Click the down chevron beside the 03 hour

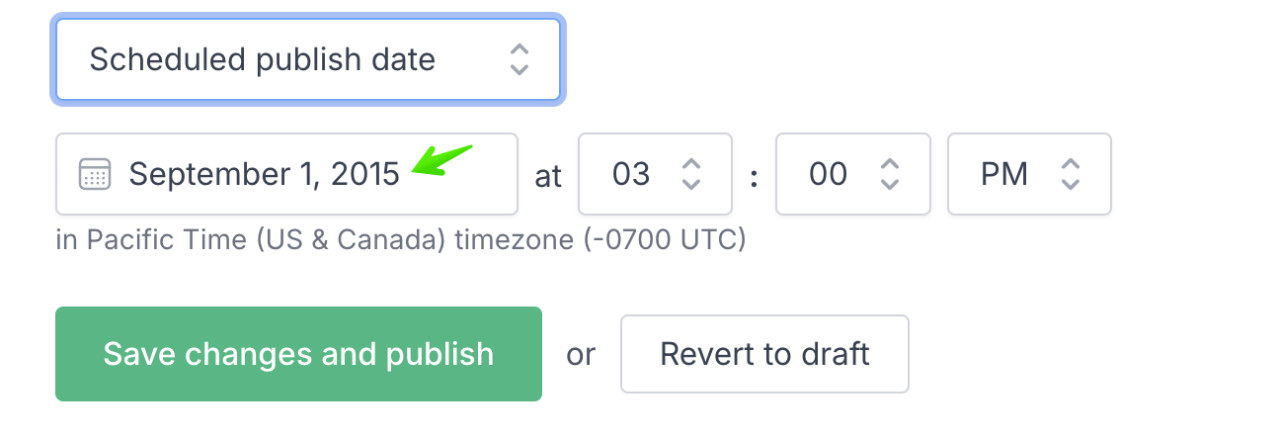691,185
